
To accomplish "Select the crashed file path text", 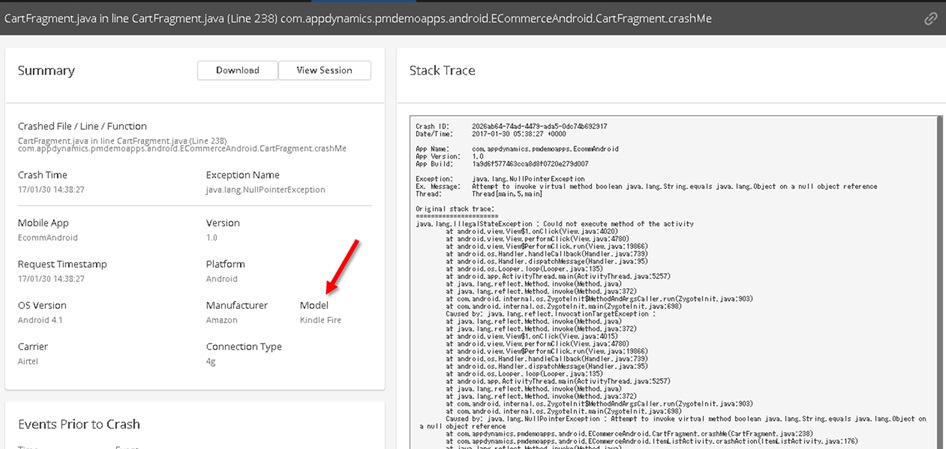I will 180,144.
